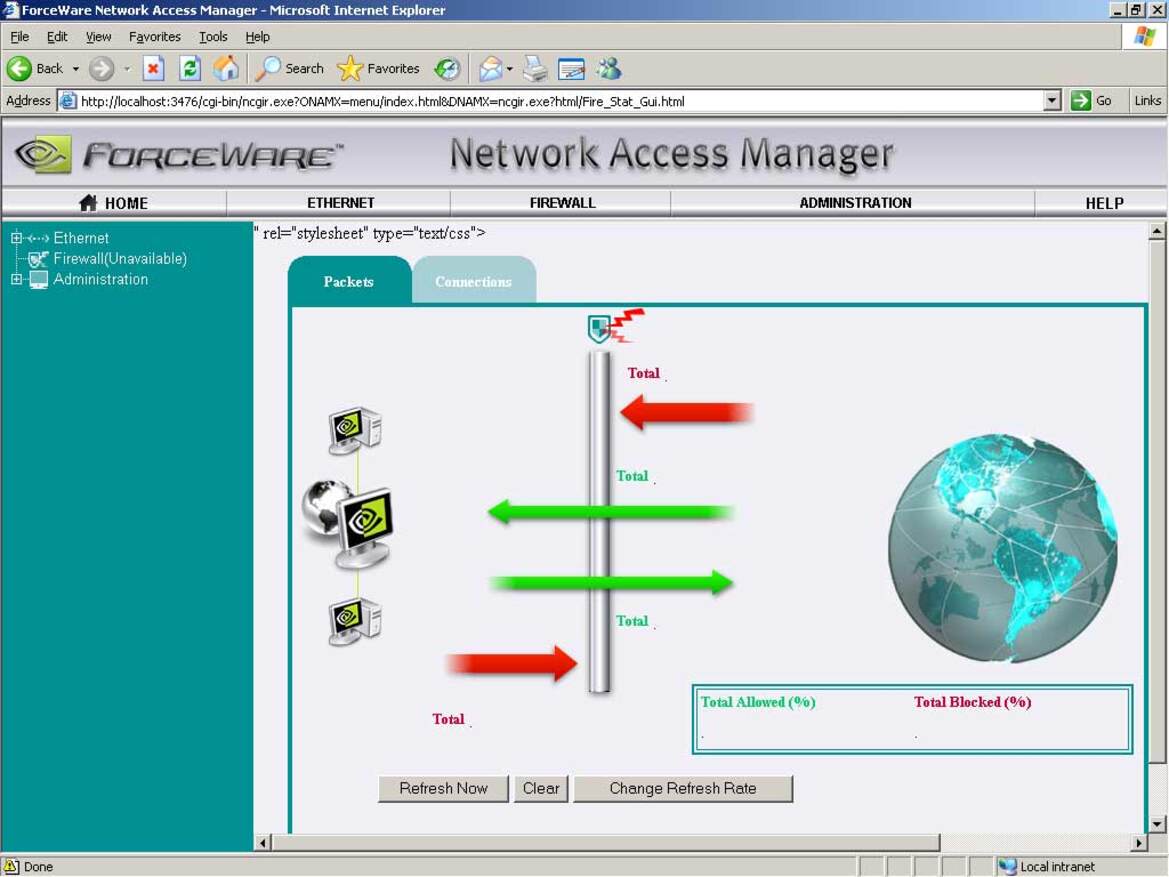The width and height of the screenshot is (1169, 877).
Task: Expand the Ethernet tree node
Action: tap(16, 238)
